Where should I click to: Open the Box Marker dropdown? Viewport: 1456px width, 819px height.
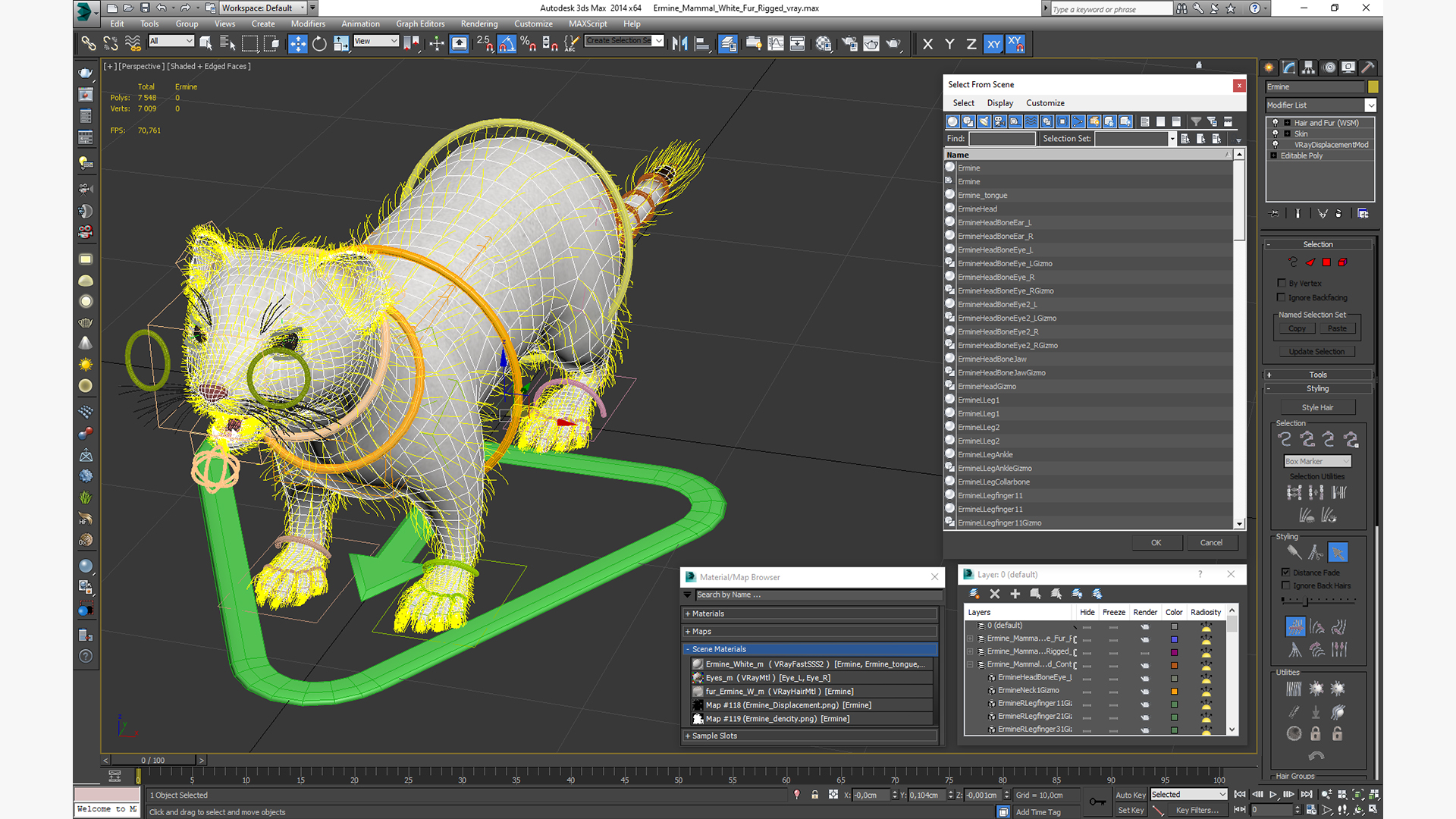(1317, 461)
